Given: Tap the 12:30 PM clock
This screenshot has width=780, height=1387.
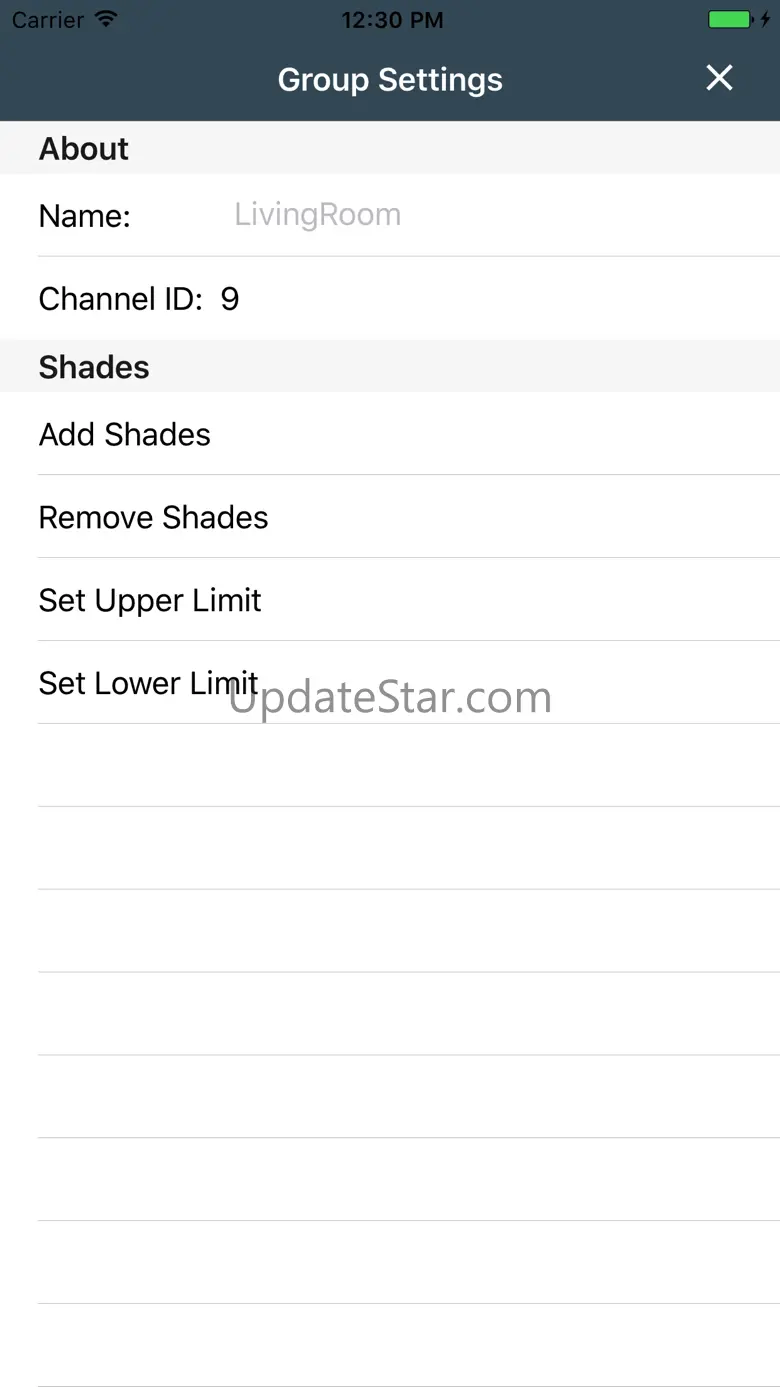Looking at the screenshot, I should click(391, 19).
